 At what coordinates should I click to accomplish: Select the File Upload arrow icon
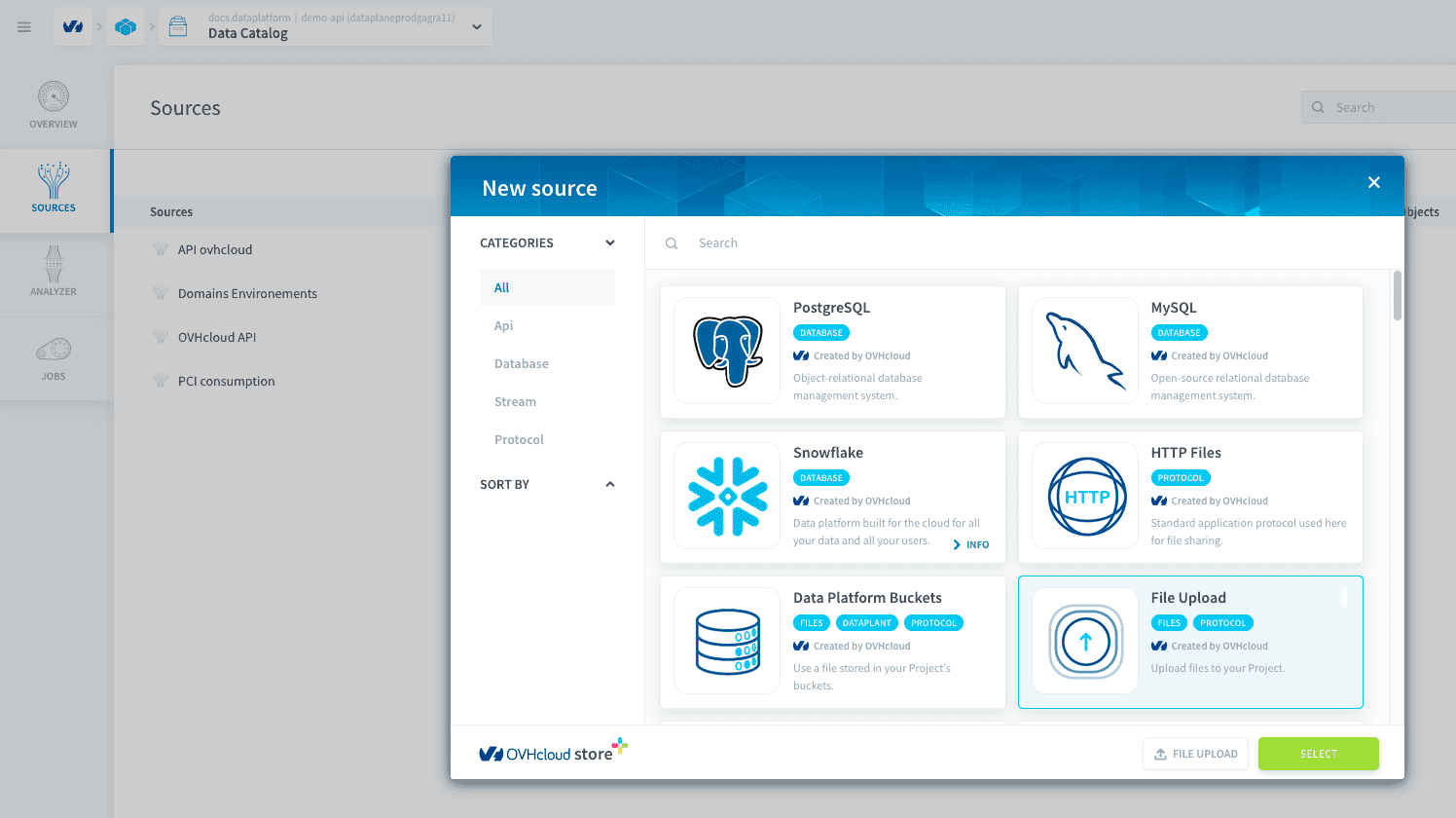point(1085,641)
